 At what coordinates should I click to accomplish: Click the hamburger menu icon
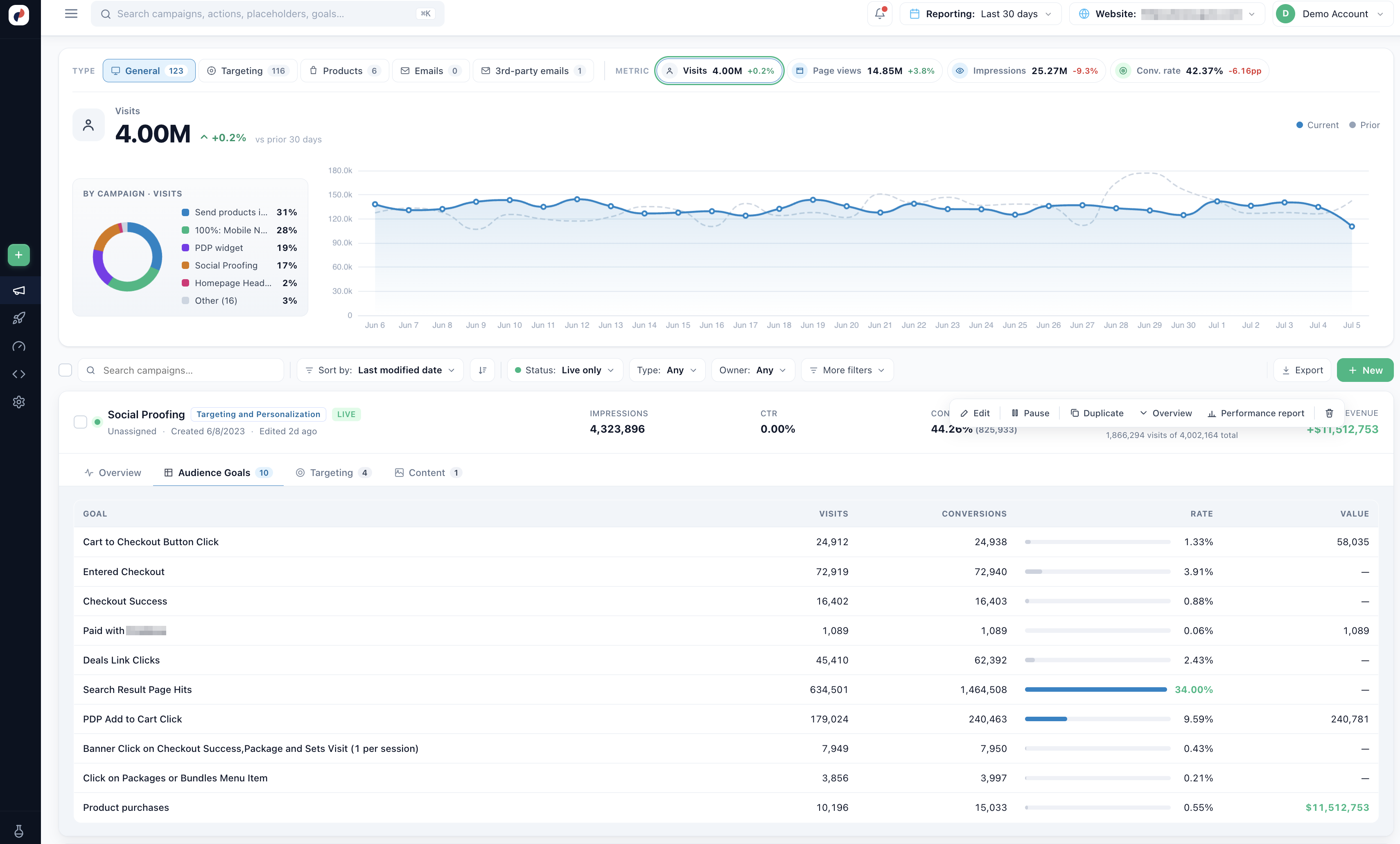(x=71, y=14)
